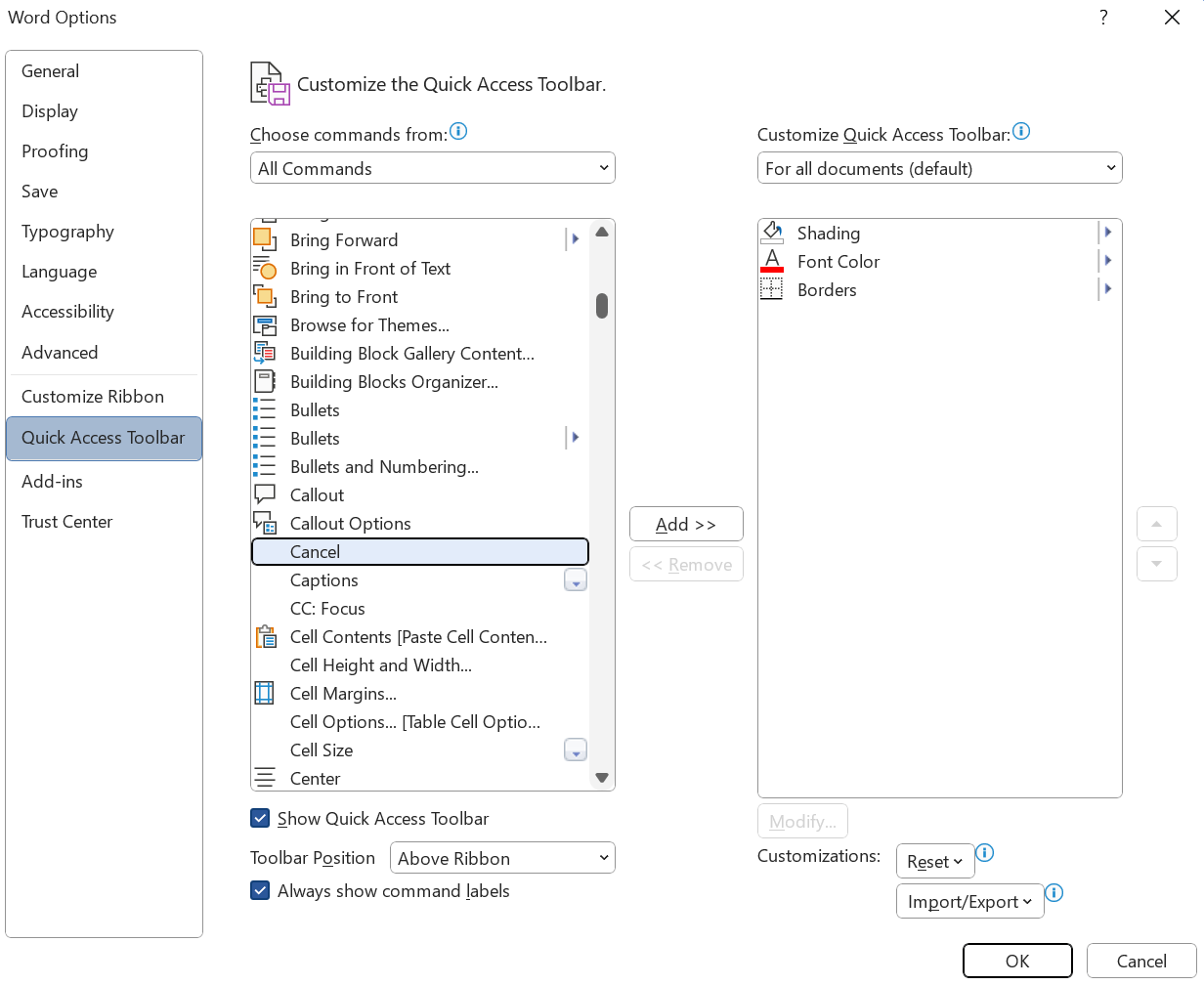Open the Trust Center category

pyautogui.click(x=104, y=522)
